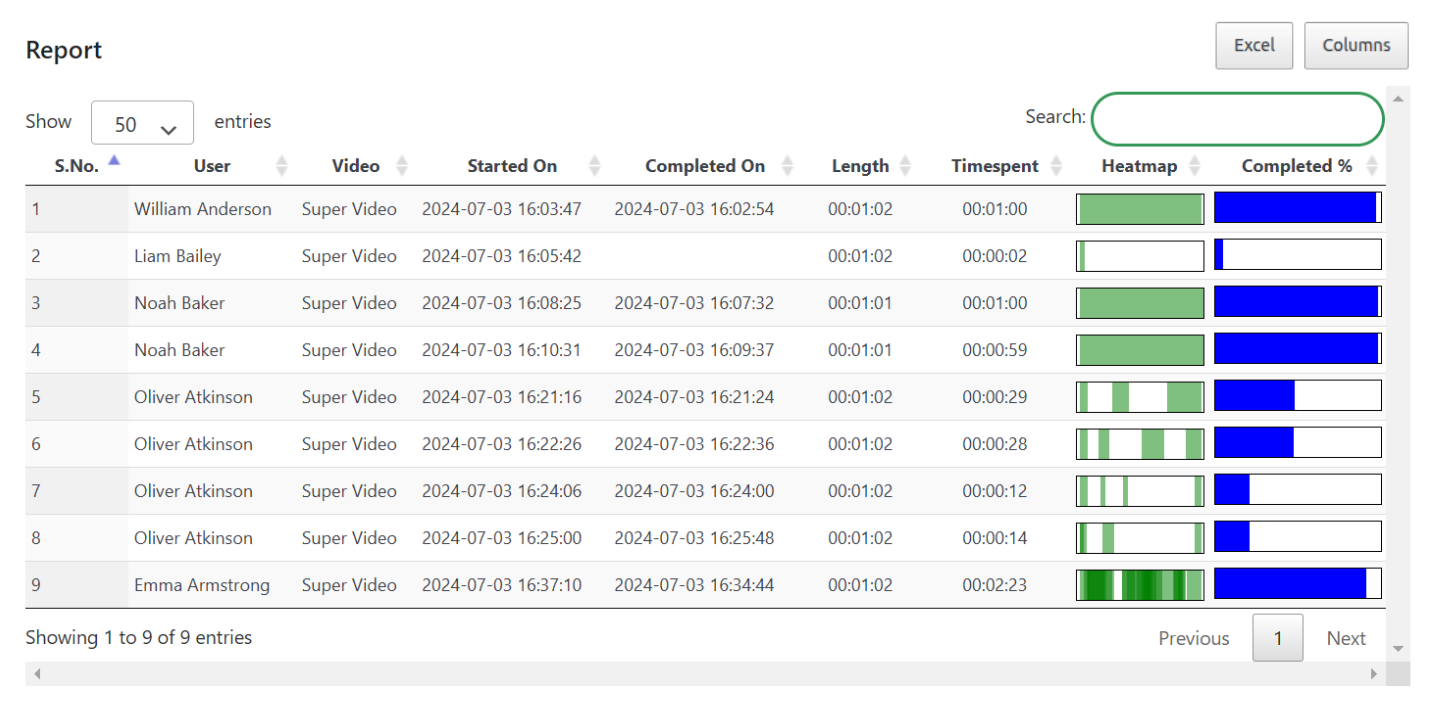Click the timespent value 00:00:59
The image size is (1436, 708).
point(995,350)
